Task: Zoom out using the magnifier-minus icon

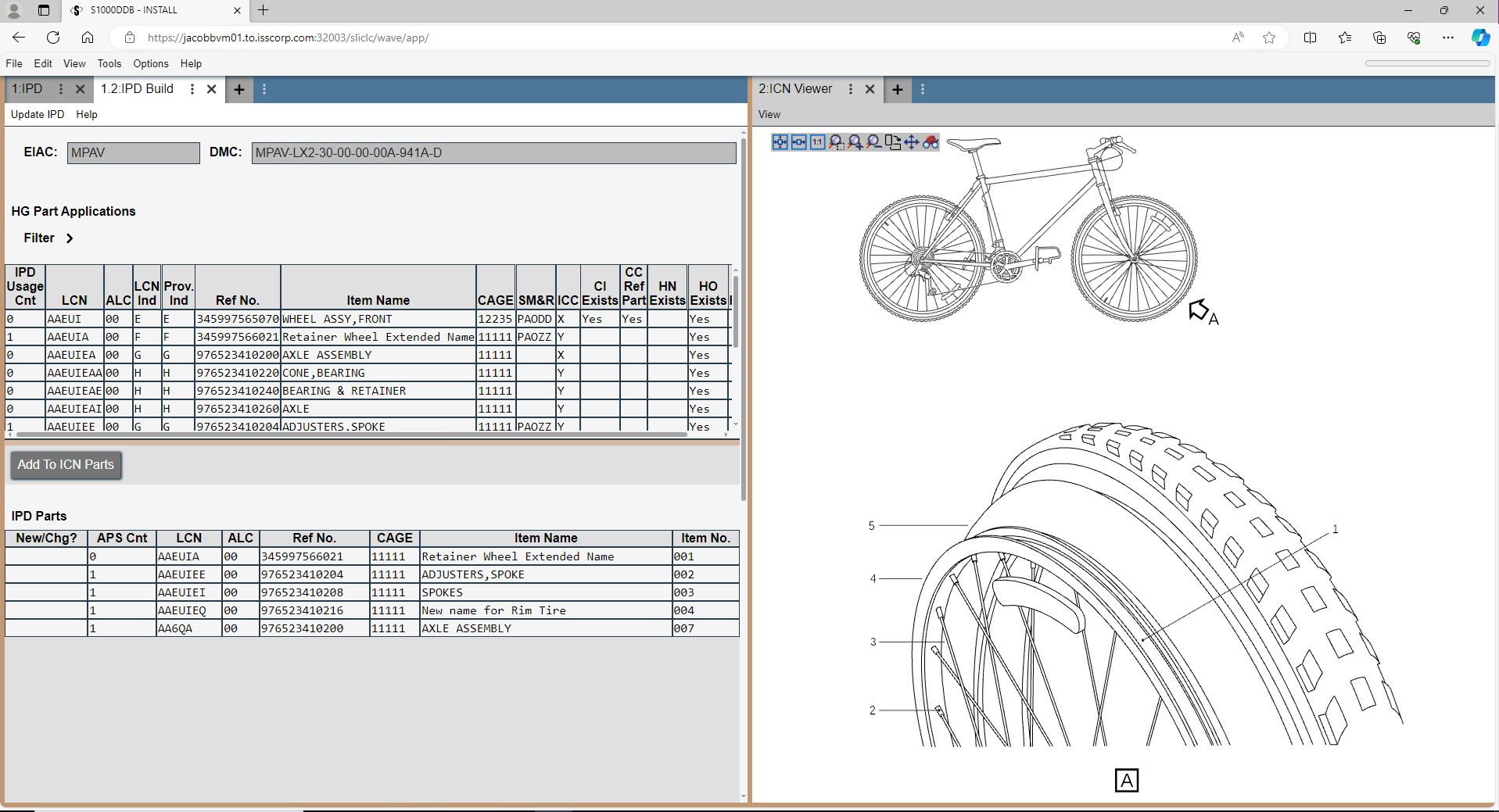Action: coord(874,142)
